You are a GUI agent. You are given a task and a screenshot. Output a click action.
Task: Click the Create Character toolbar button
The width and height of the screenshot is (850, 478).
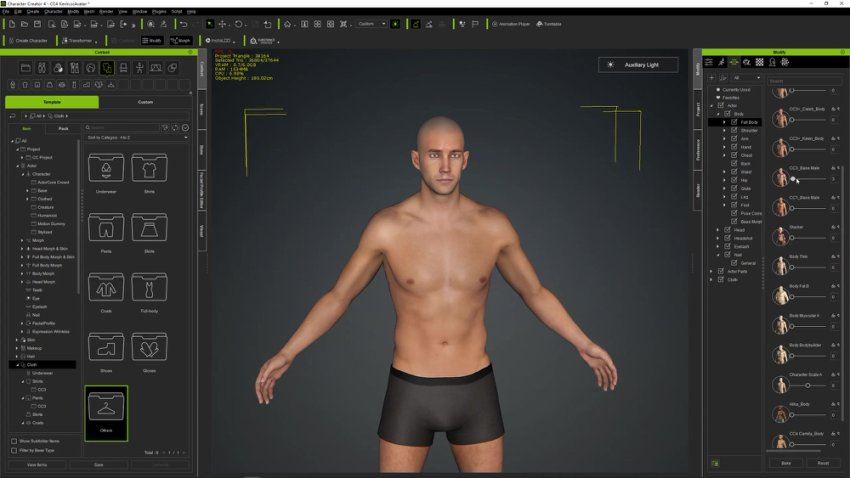coord(27,40)
